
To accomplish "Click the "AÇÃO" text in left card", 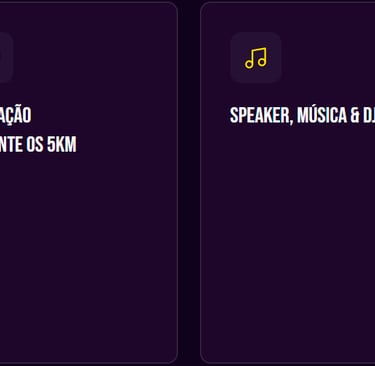I will point(16,116).
